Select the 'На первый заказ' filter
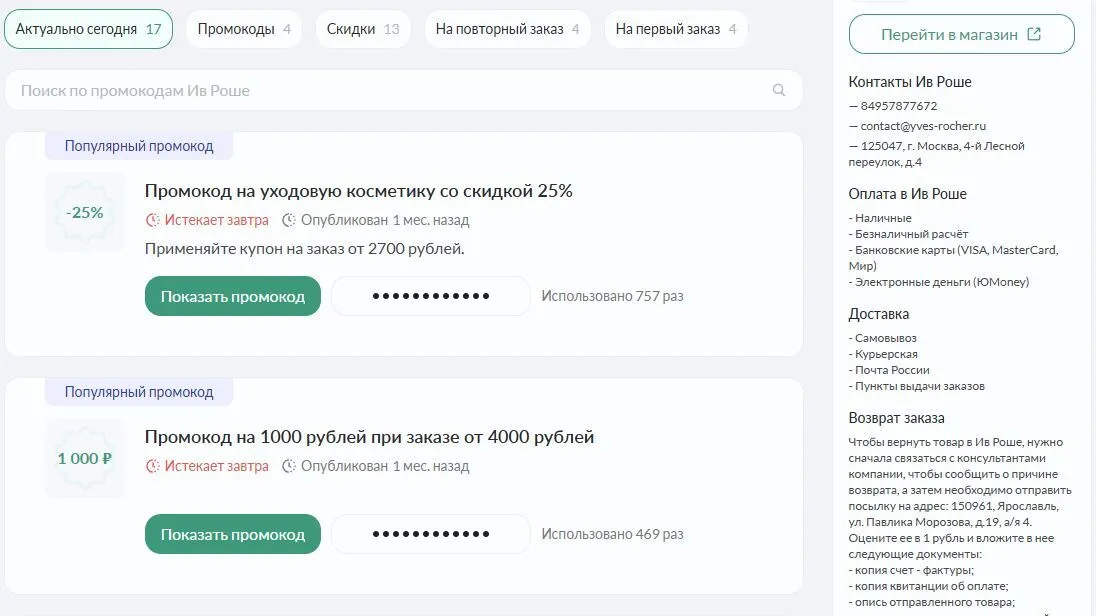1096x616 pixels. click(x=676, y=29)
